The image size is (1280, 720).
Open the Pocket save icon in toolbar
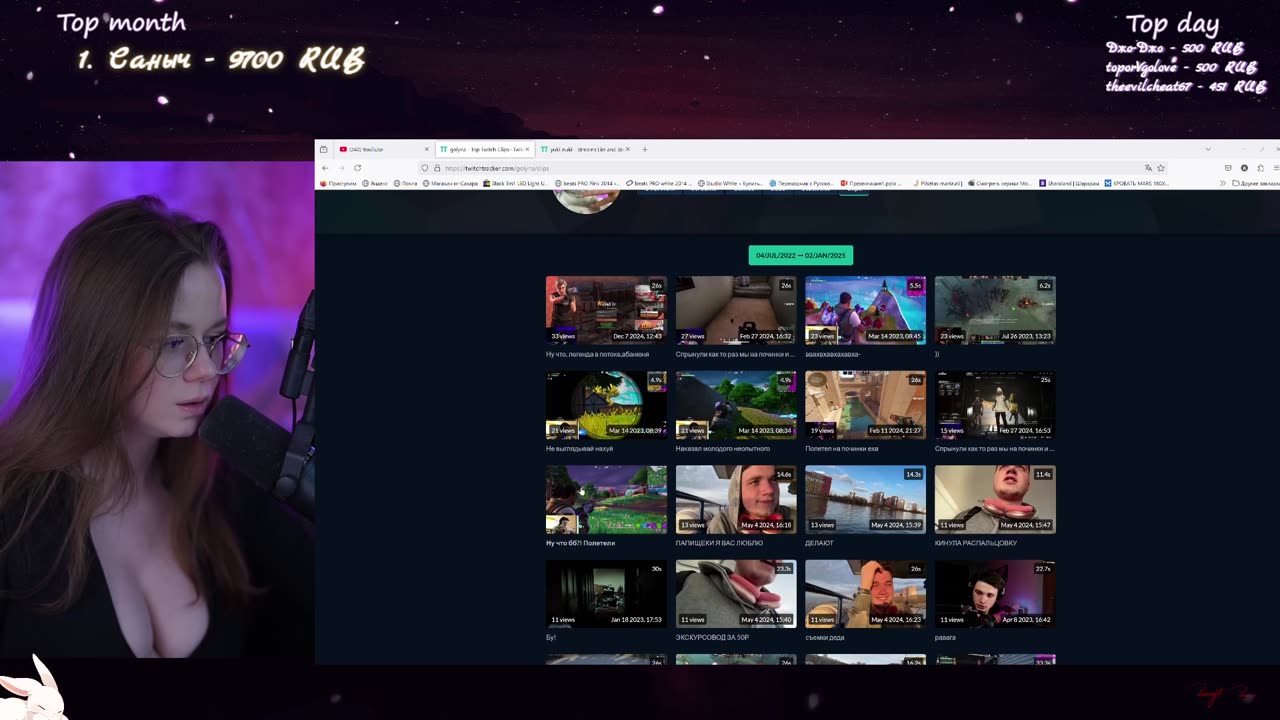click(1228, 168)
